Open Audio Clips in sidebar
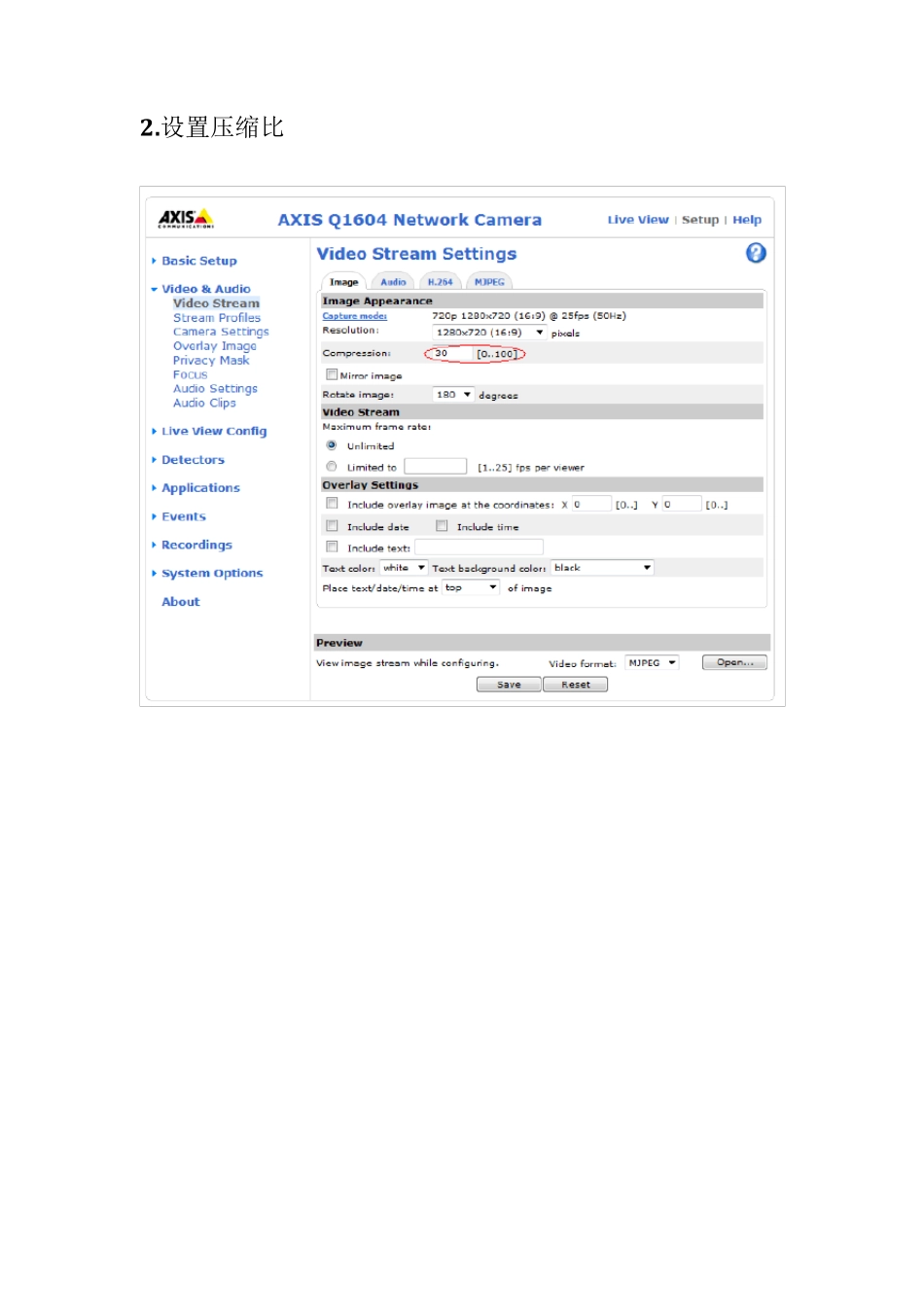924x1307 pixels. point(204,403)
